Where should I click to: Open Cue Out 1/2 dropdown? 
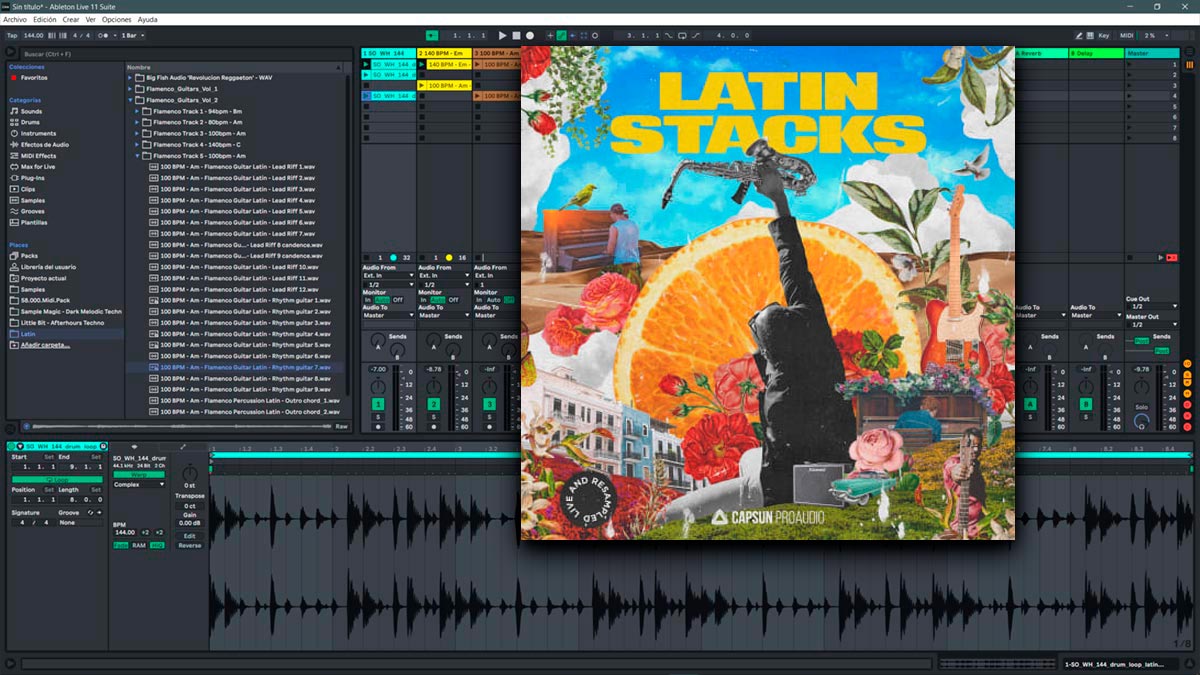click(1151, 307)
